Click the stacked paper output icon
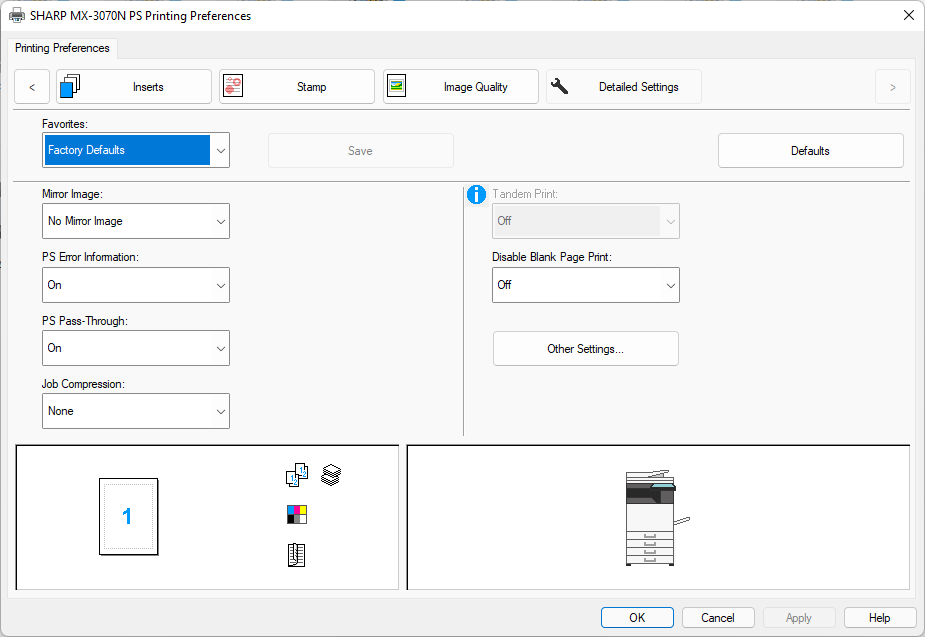Screen dimensions: 925x637 [331, 475]
